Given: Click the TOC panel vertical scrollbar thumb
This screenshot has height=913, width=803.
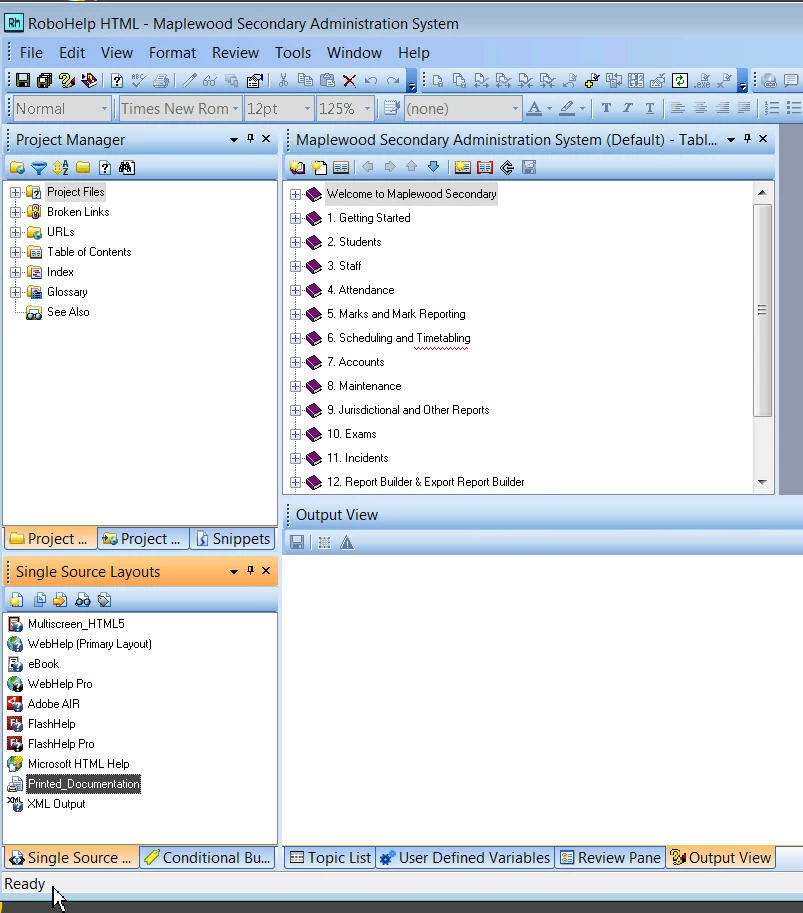Looking at the screenshot, I should click(x=762, y=310).
